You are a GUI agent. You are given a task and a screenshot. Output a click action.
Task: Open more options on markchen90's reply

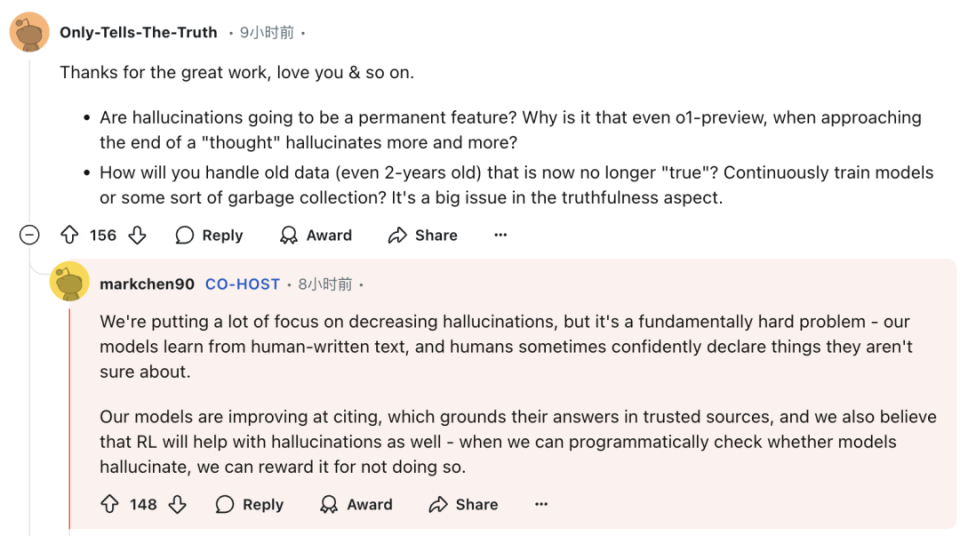541,504
